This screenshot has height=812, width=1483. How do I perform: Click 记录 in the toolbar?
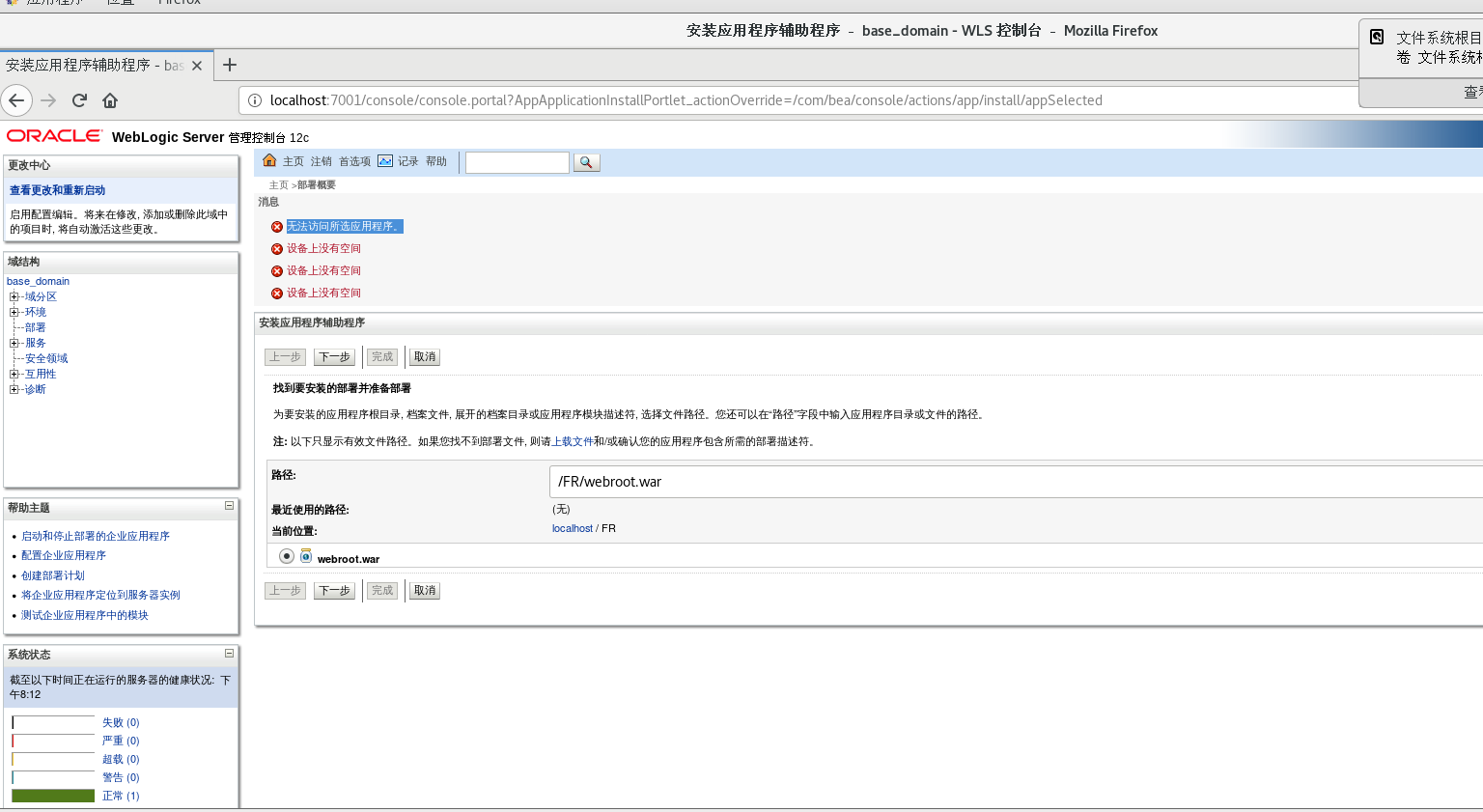[x=408, y=161]
